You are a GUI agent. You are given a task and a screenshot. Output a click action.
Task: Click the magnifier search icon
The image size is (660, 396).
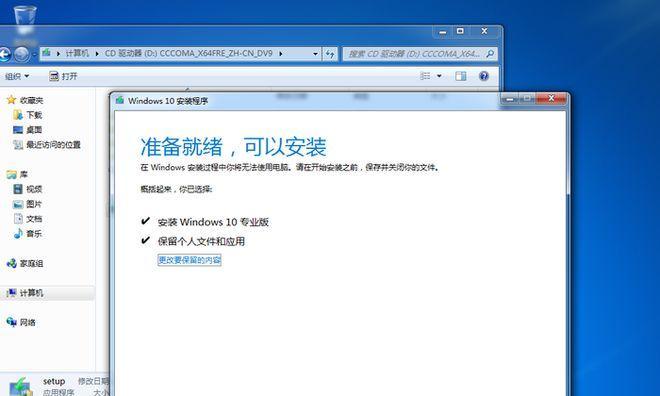tap(490, 54)
